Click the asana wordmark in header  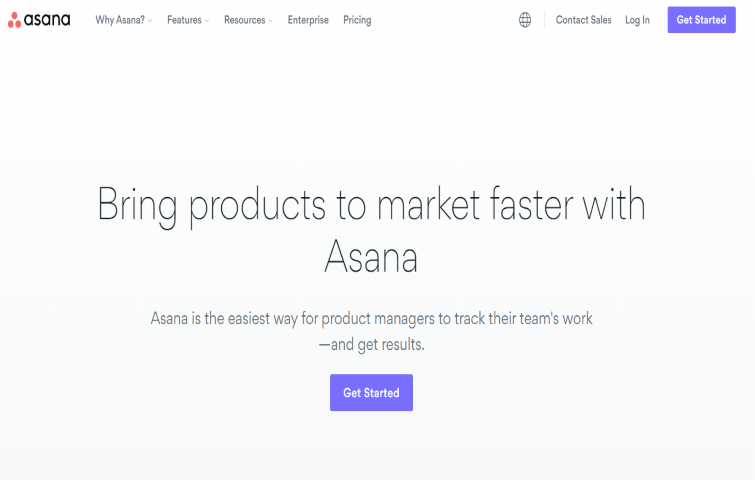tap(47, 20)
